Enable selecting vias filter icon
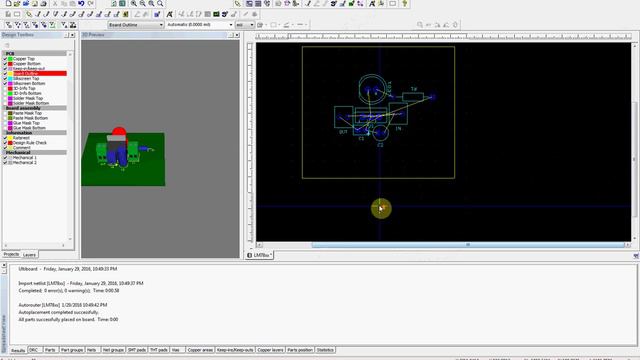 pos(36,25)
